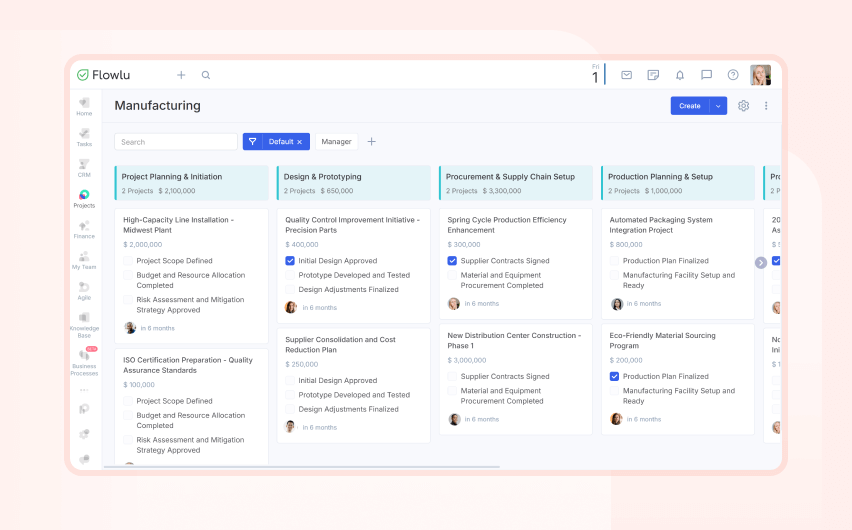The width and height of the screenshot is (852, 530).
Task: Open board settings gear icon
Action: pos(743,106)
